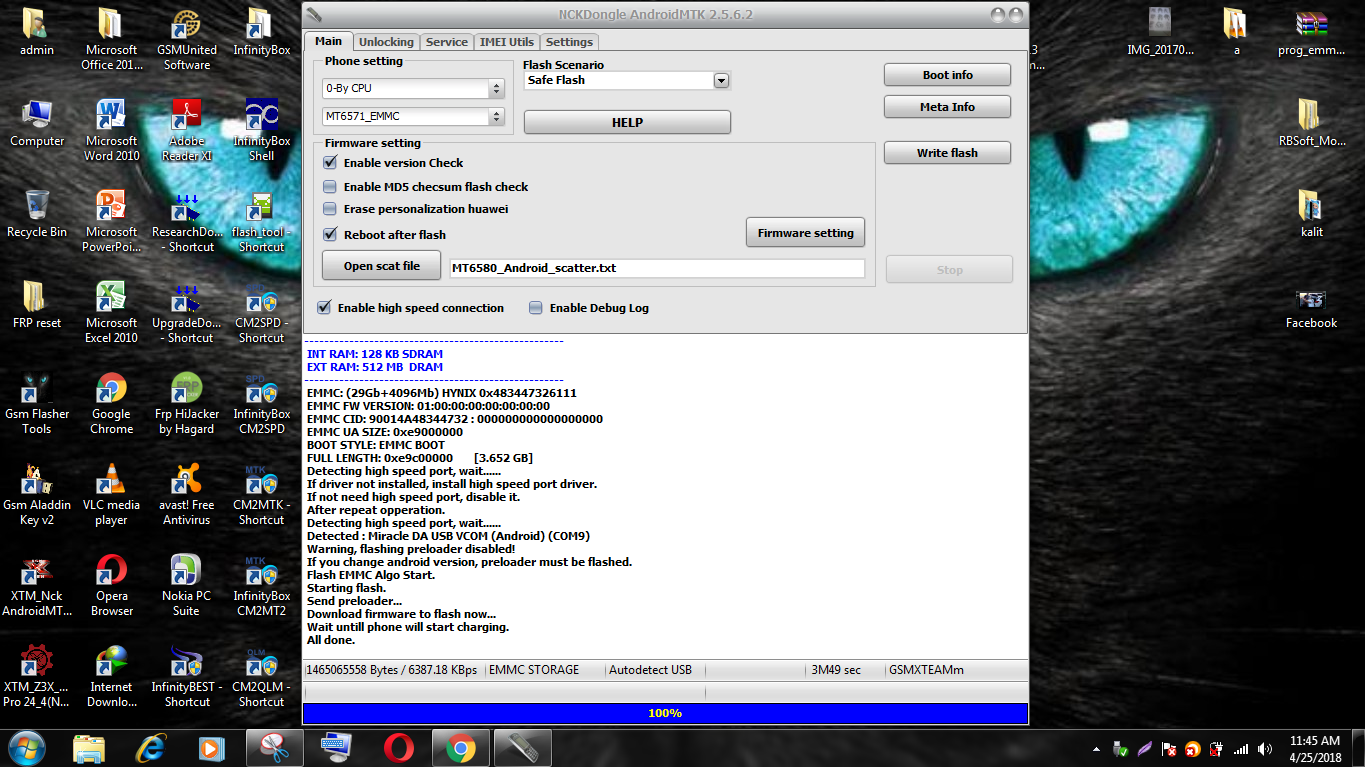This screenshot has height=767, width=1365.
Task: Expand the 0-By CPU dropdown
Action: click(x=496, y=88)
